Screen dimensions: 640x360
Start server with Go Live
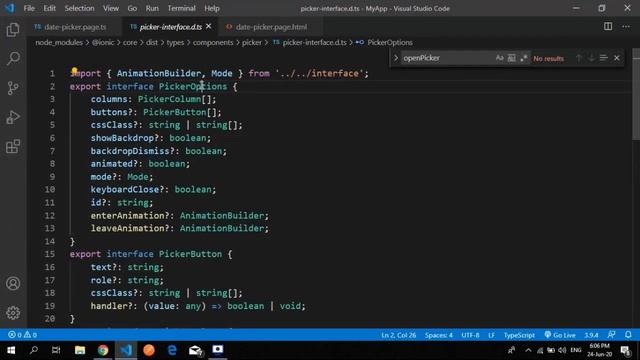(560, 335)
